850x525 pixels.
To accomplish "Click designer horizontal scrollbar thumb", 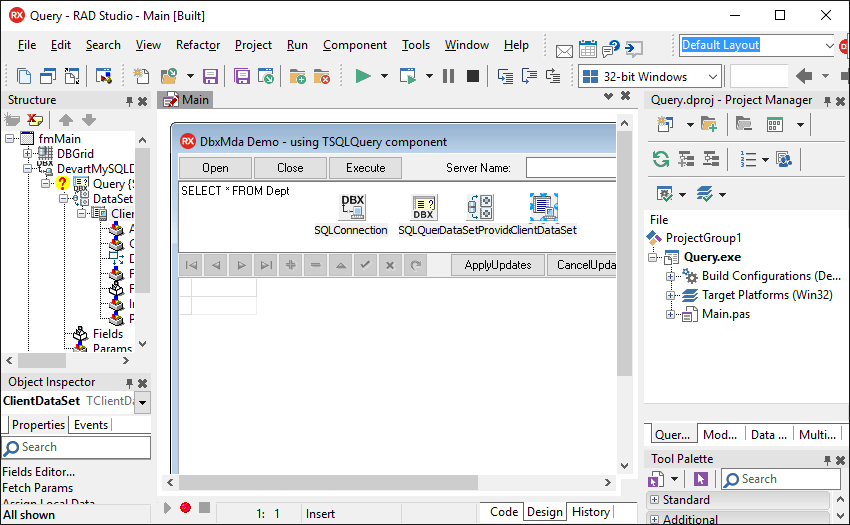I will coord(329,482).
